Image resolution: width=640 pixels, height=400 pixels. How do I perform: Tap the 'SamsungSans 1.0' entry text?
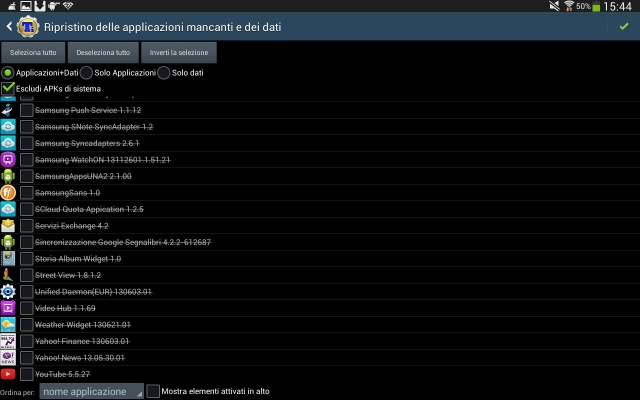(x=67, y=193)
